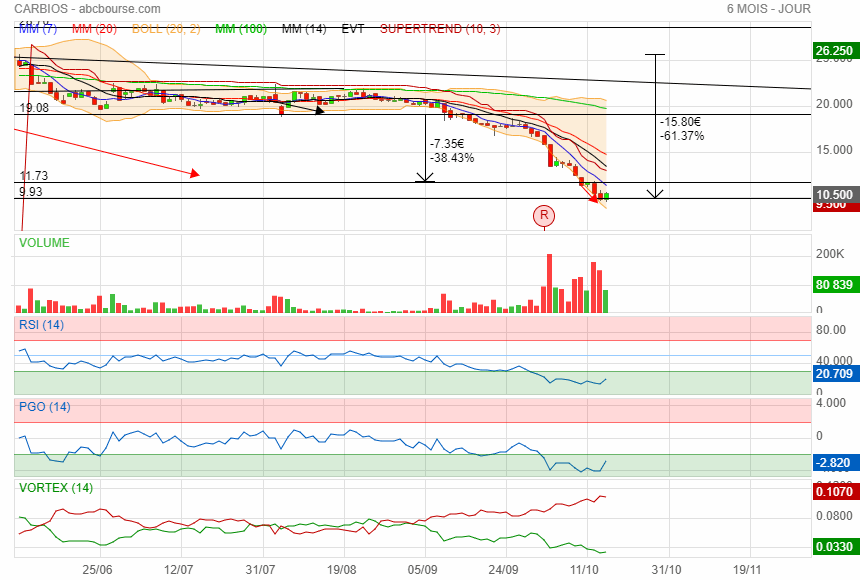Select the MM (100) legend label
The image size is (860, 580).
coord(241,29)
